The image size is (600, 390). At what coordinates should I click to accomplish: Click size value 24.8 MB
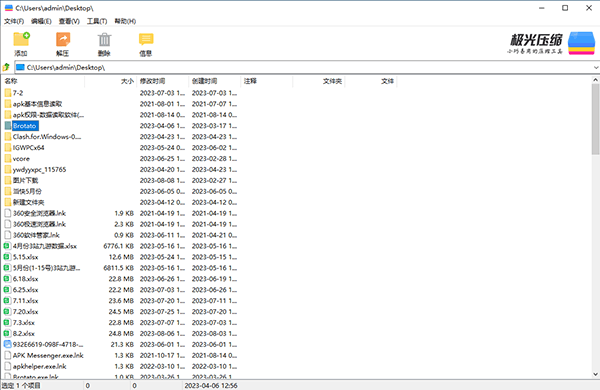[x=121, y=333]
